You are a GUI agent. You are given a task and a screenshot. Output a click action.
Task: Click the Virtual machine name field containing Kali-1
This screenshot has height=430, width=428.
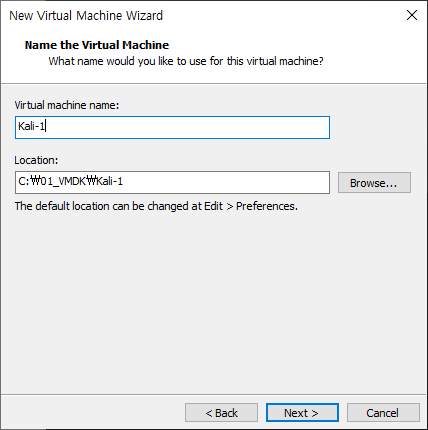coord(172,127)
